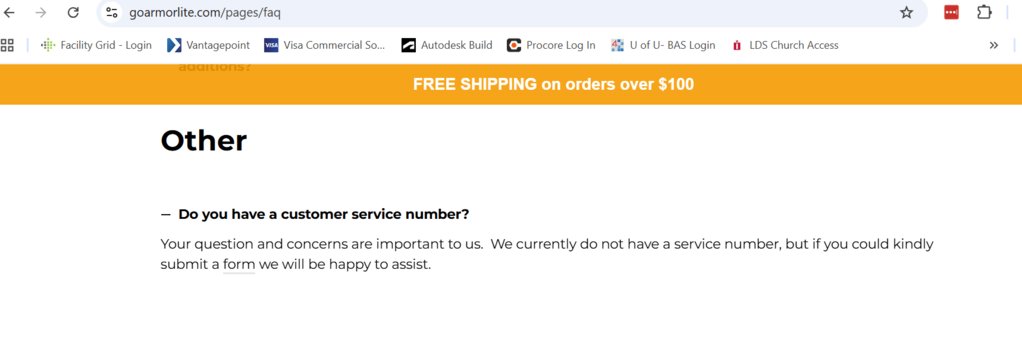
Task: Collapse the customer service number question
Action: pyautogui.click(x=315, y=214)
